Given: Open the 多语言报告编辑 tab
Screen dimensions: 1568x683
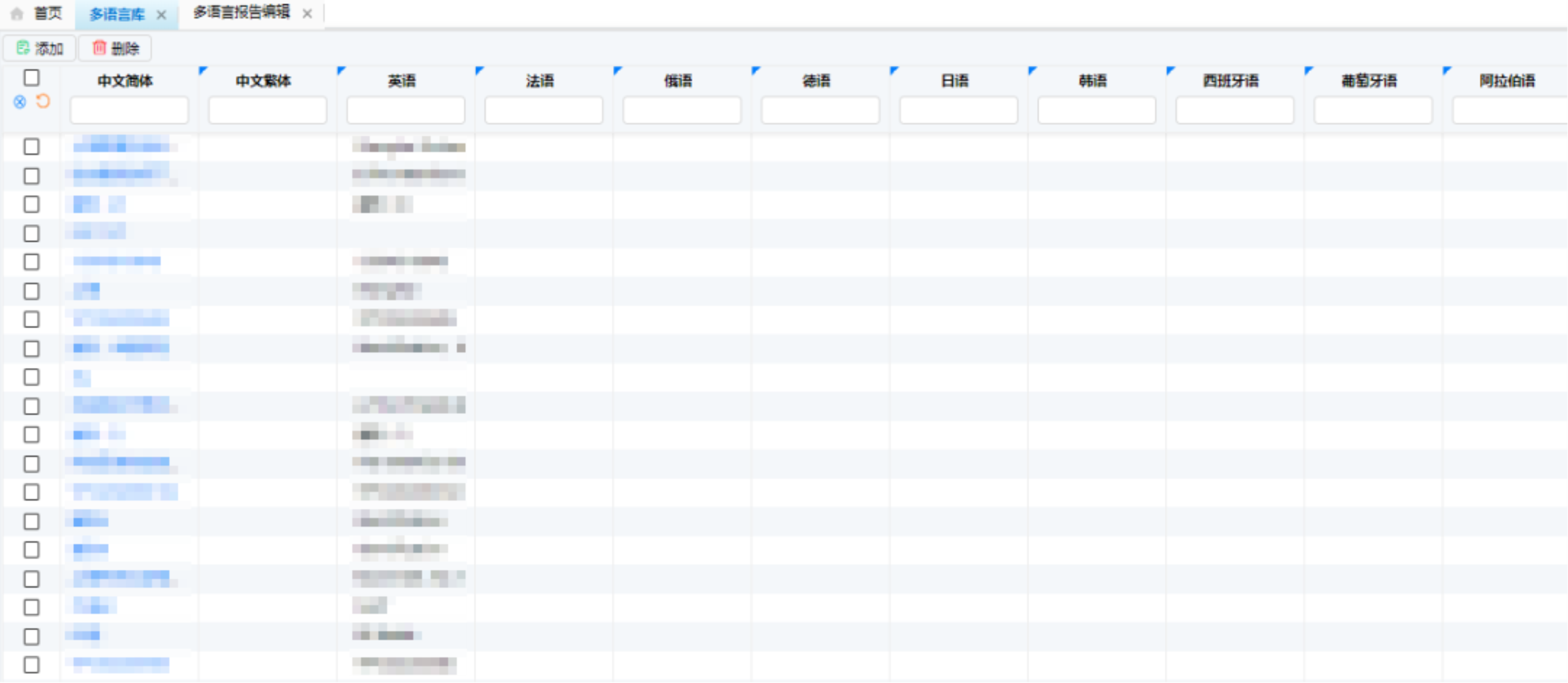Looking at the screenshot, I should tap(242, 12).
